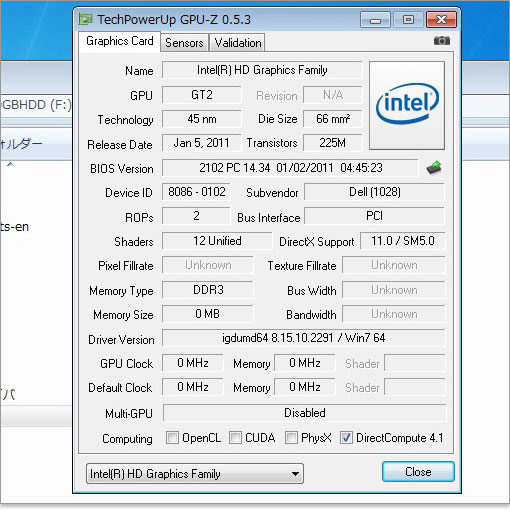
Task: Click the Memory Size field 0 MB
Action: [x=208, y=314]
